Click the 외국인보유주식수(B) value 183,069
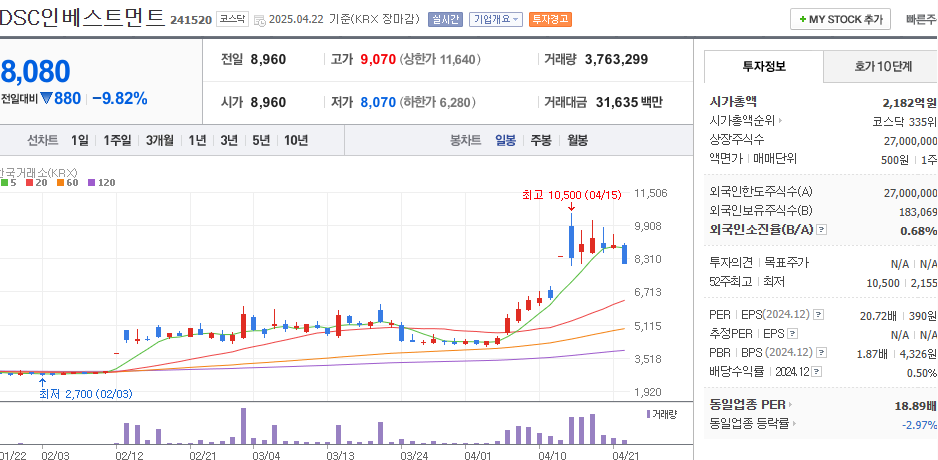 pyautogui.click(x=918, y=211)
